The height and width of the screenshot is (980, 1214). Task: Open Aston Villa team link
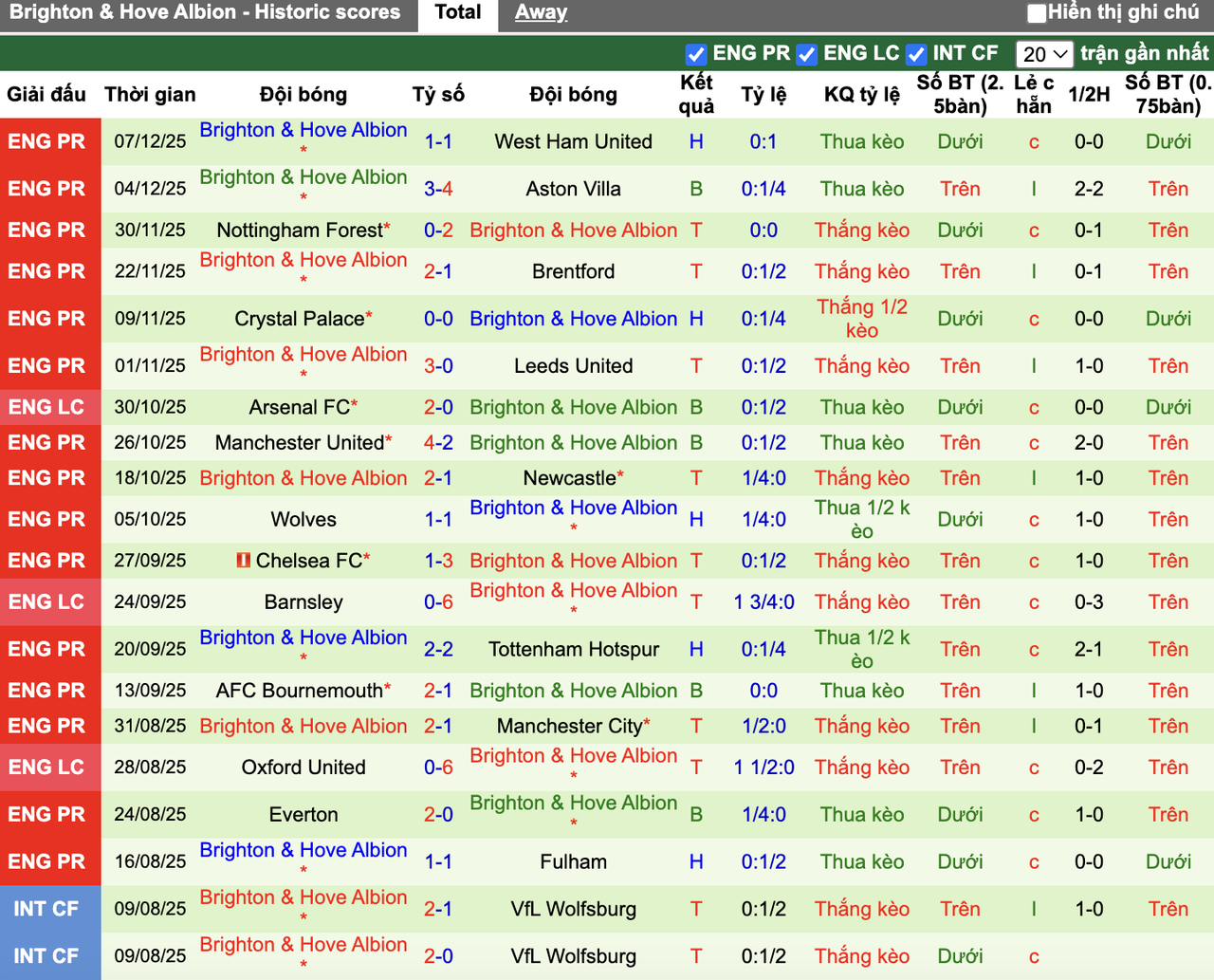pyautogui.click(x=574, y=189)
